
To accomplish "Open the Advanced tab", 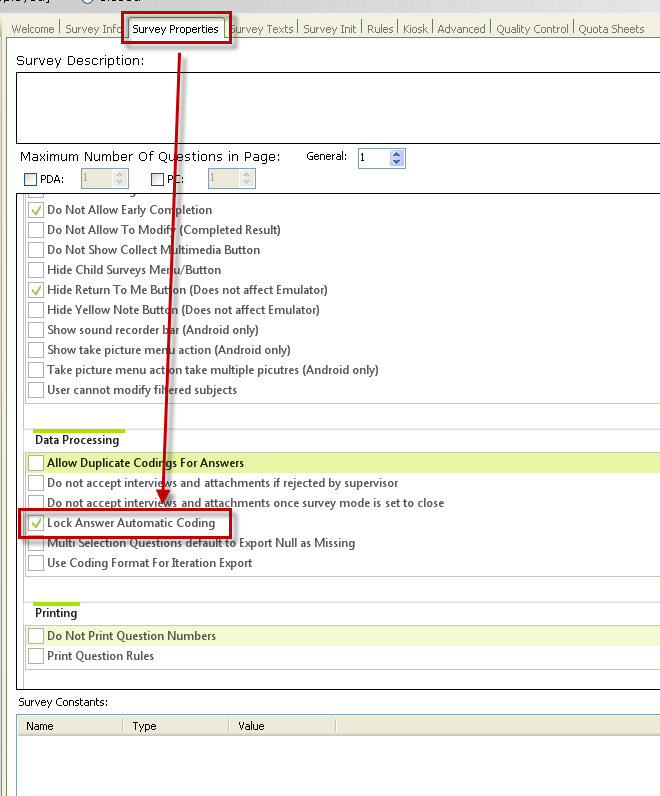I will pos(461,29).
